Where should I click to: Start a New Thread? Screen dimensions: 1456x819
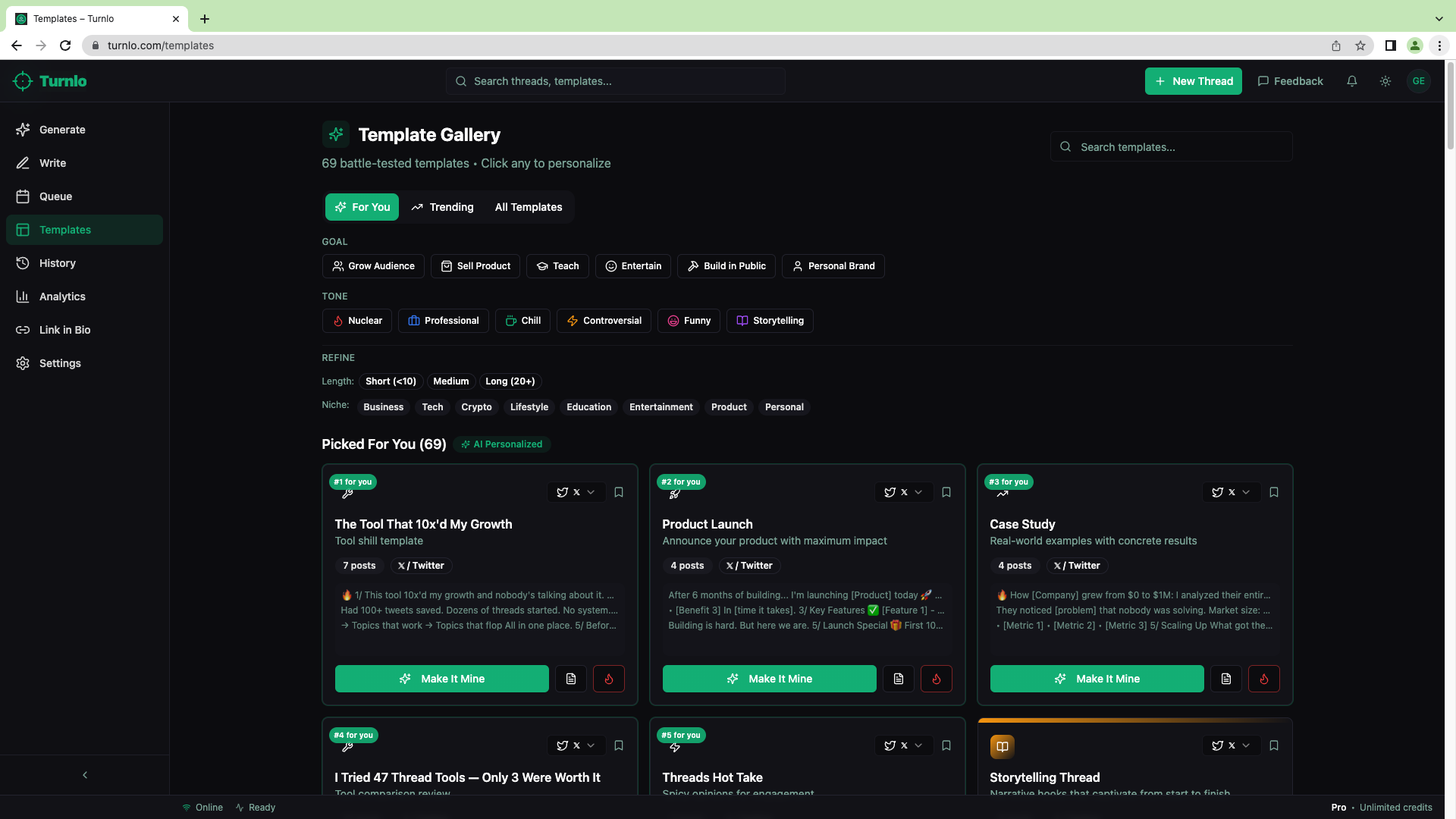click(x=1193, y=81)
